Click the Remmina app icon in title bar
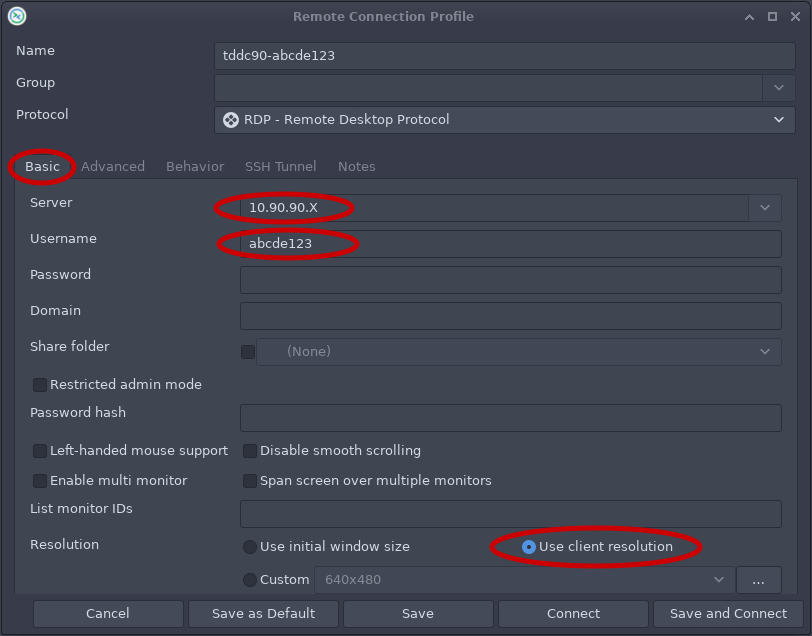The image size is (812, 636). click(16, 16)
